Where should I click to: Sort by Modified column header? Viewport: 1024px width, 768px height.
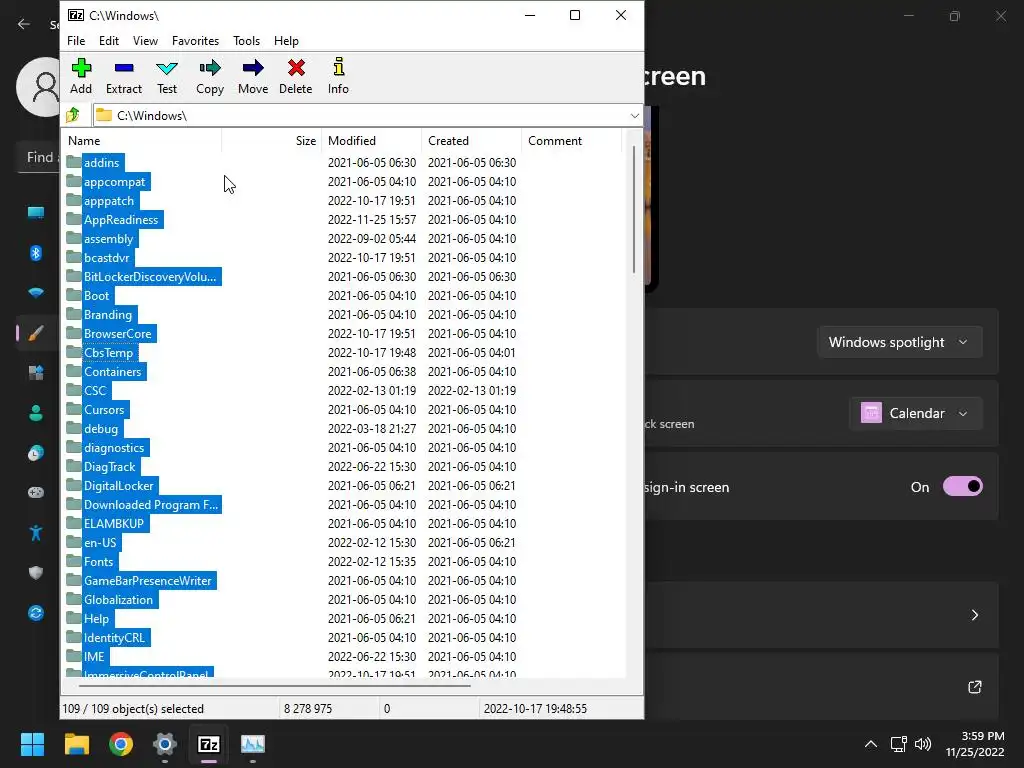coord(372,140)
